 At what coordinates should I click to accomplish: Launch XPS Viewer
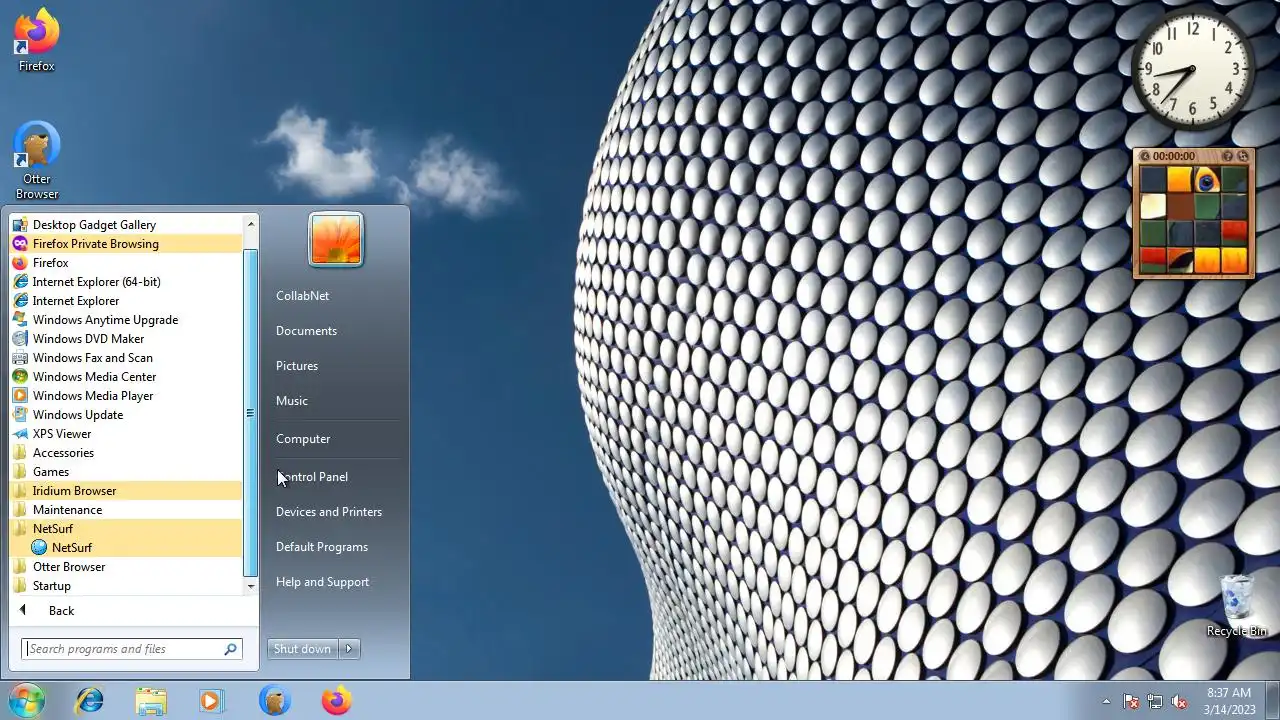pyautogui.click(x=126, y=434)
